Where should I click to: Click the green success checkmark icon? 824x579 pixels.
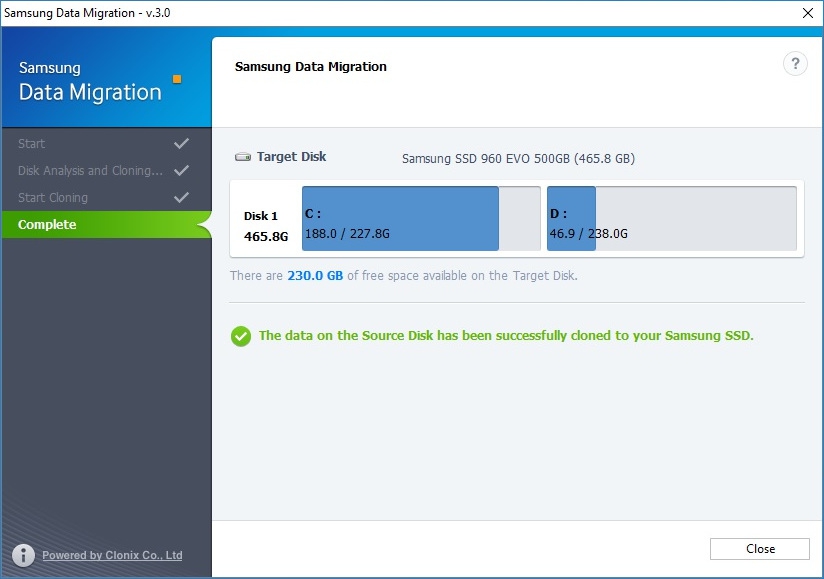[x=241, y=336]
